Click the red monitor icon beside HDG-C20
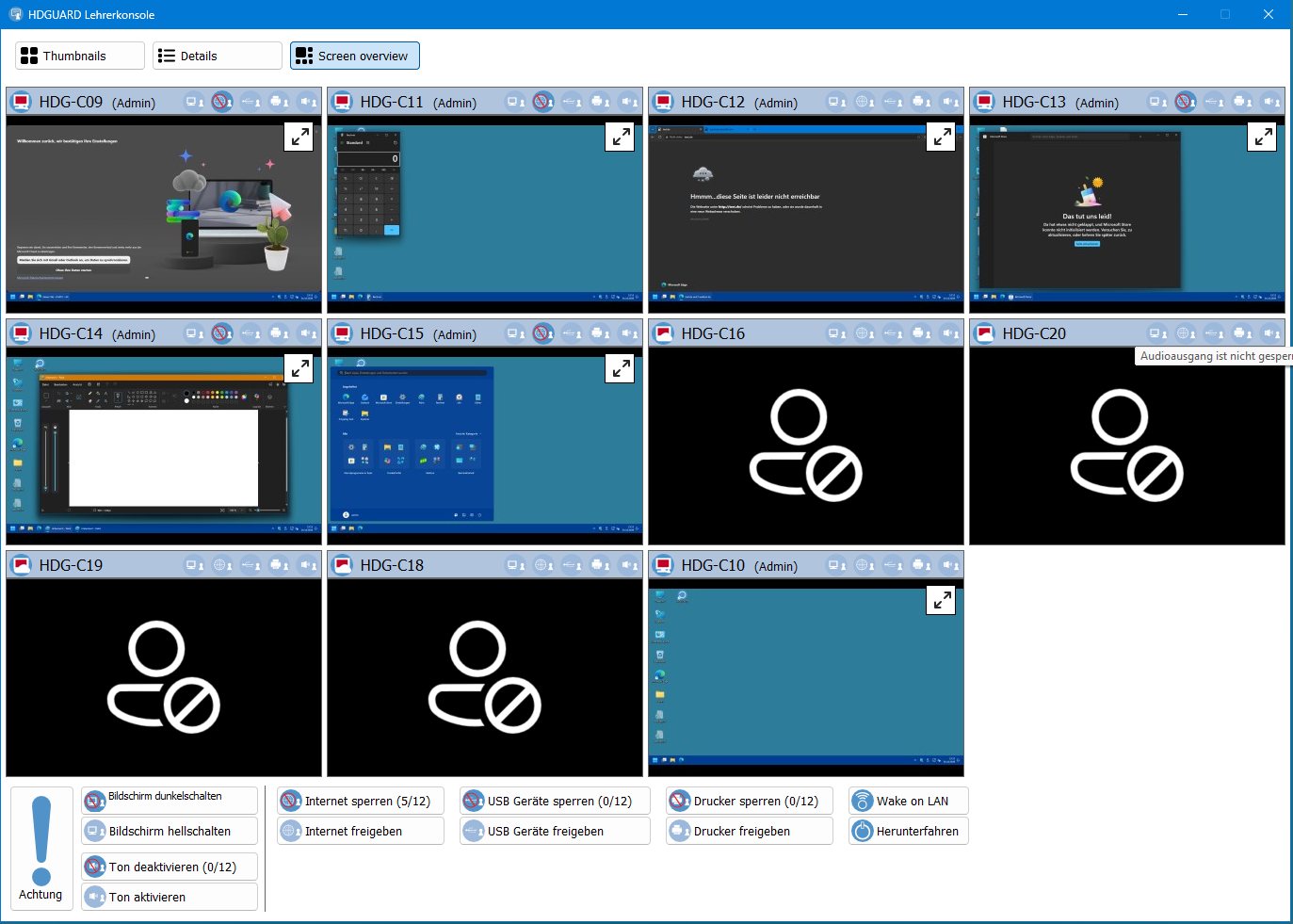 click(x=985, y=333)
